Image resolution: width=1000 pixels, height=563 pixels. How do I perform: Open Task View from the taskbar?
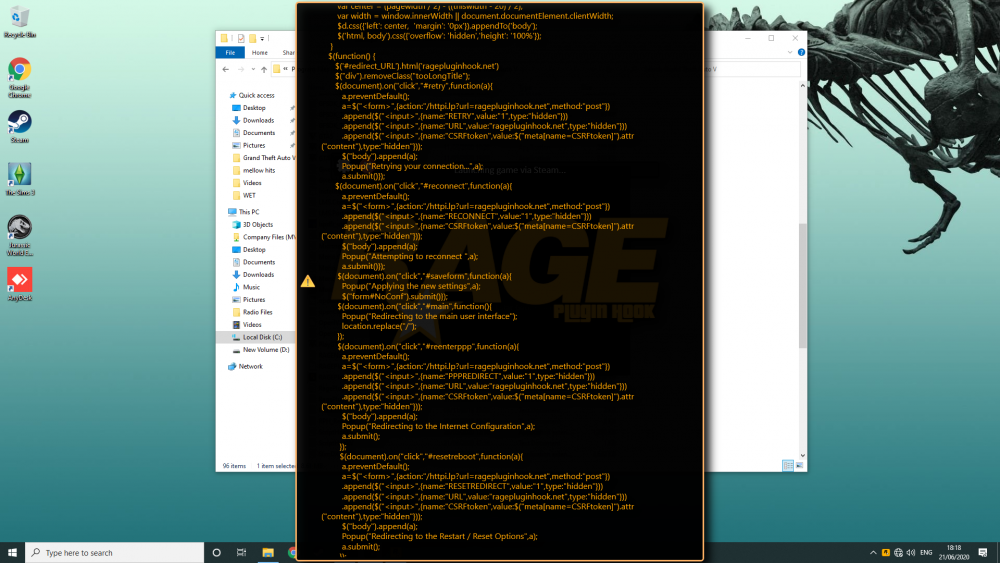(241, 552)
